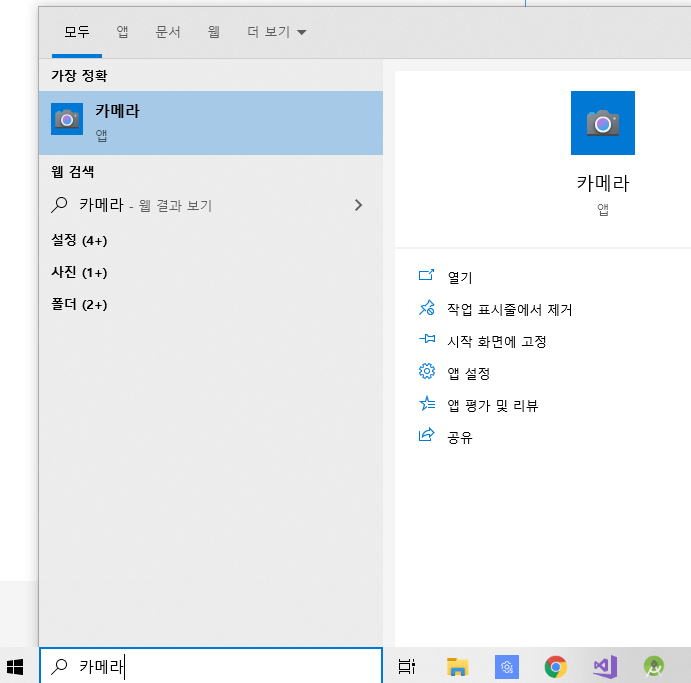Open File Explorer from the taskbar
691x683 pixels.
click(x=457, y=666)
